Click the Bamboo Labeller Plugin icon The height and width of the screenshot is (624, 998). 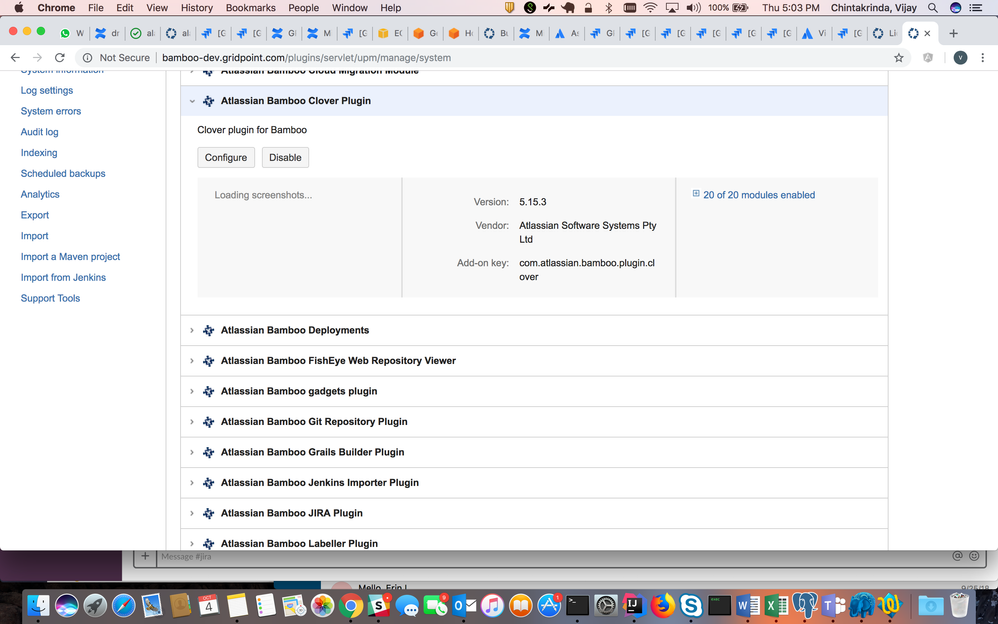point(208,544)
